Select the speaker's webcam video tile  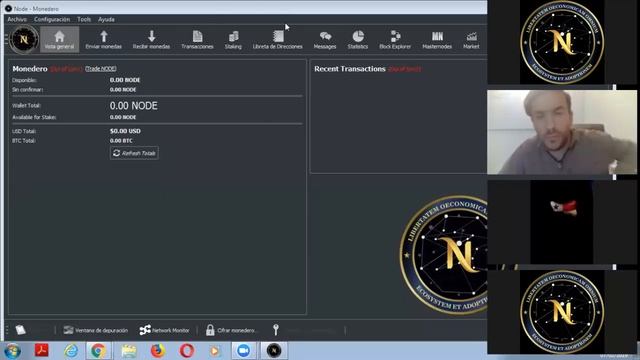(x=562, y=132)
